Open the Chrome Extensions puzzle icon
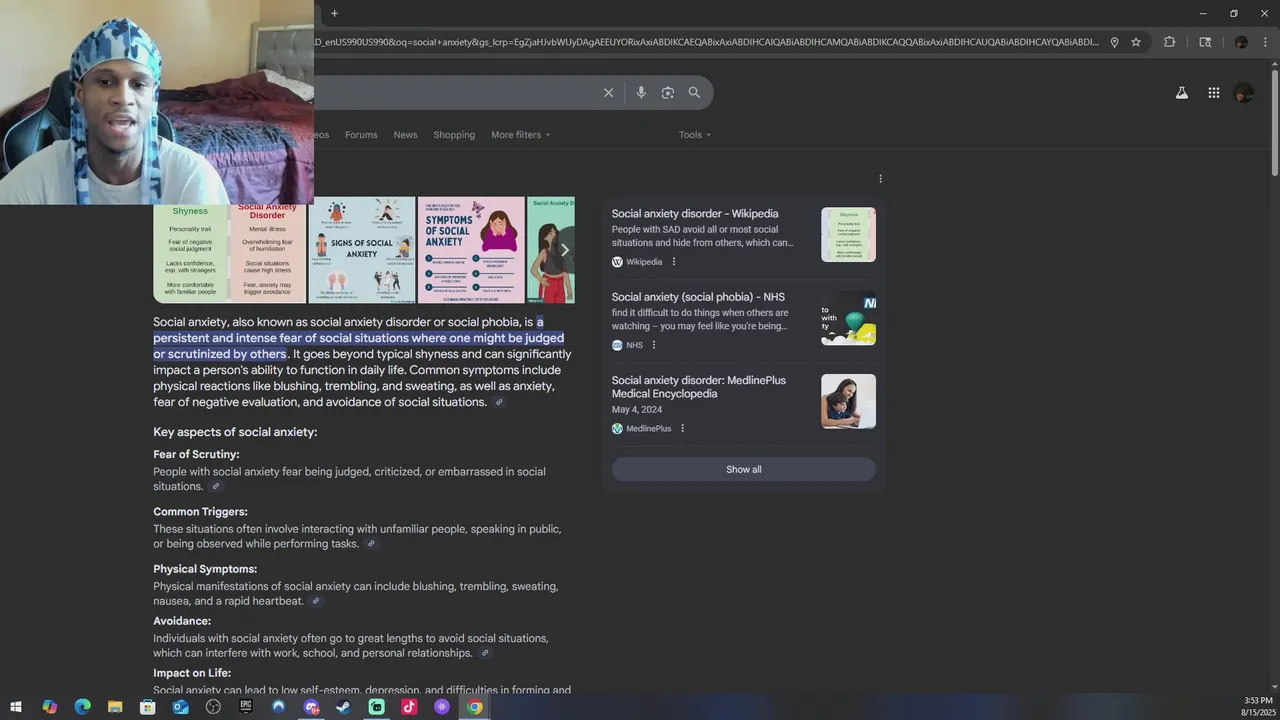 1169,42
